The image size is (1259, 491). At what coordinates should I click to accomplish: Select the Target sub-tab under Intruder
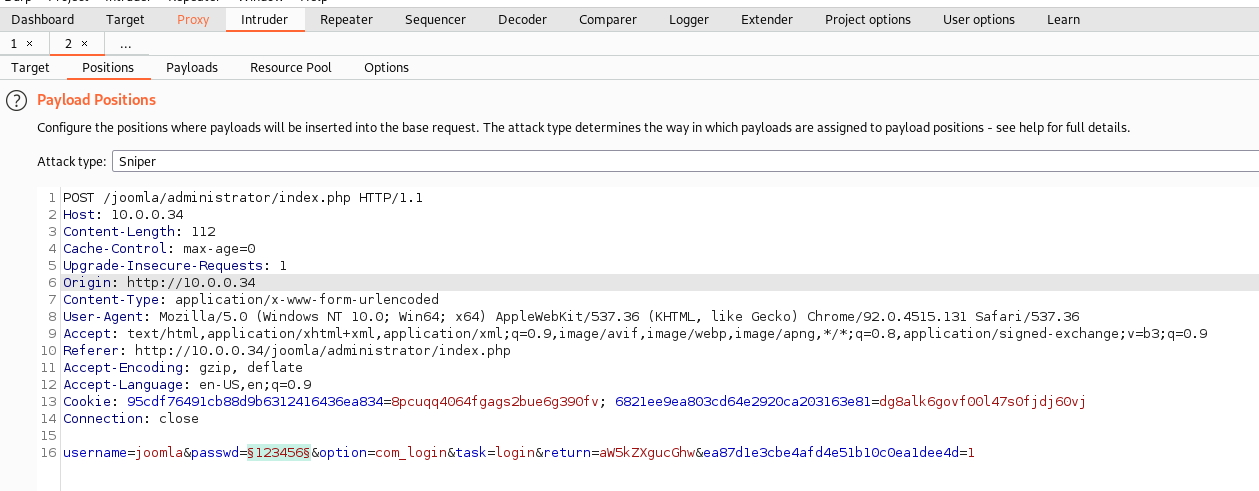[30, 68]
